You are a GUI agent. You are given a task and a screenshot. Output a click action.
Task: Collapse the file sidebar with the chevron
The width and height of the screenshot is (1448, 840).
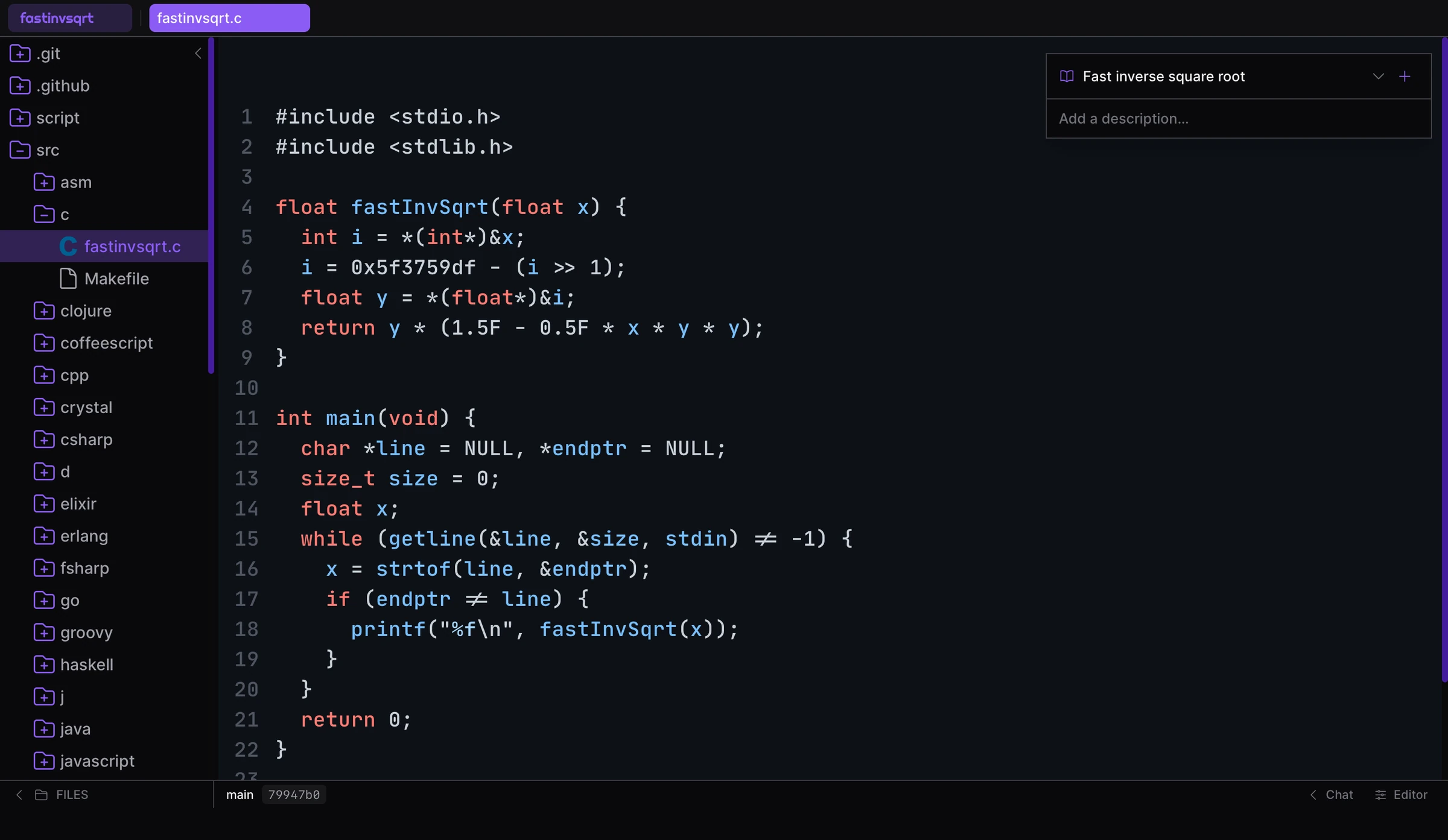(198, 54)
